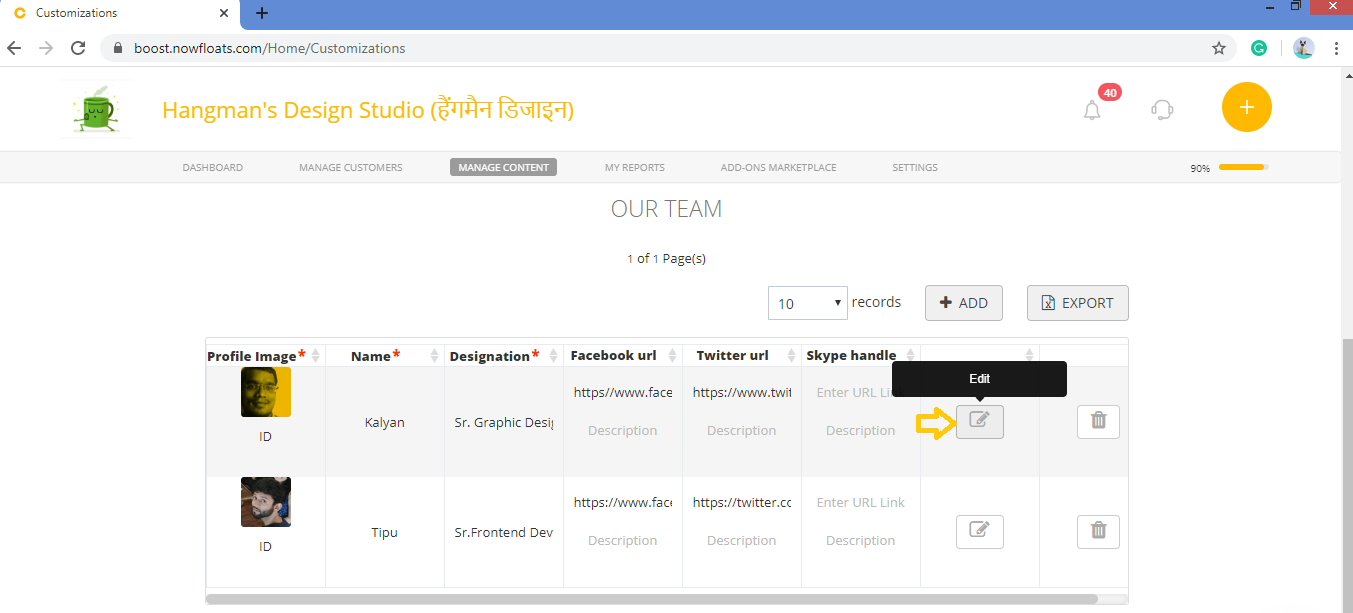Open the Grammarly extension icon
The image size is (1353, 613).
1259,48
